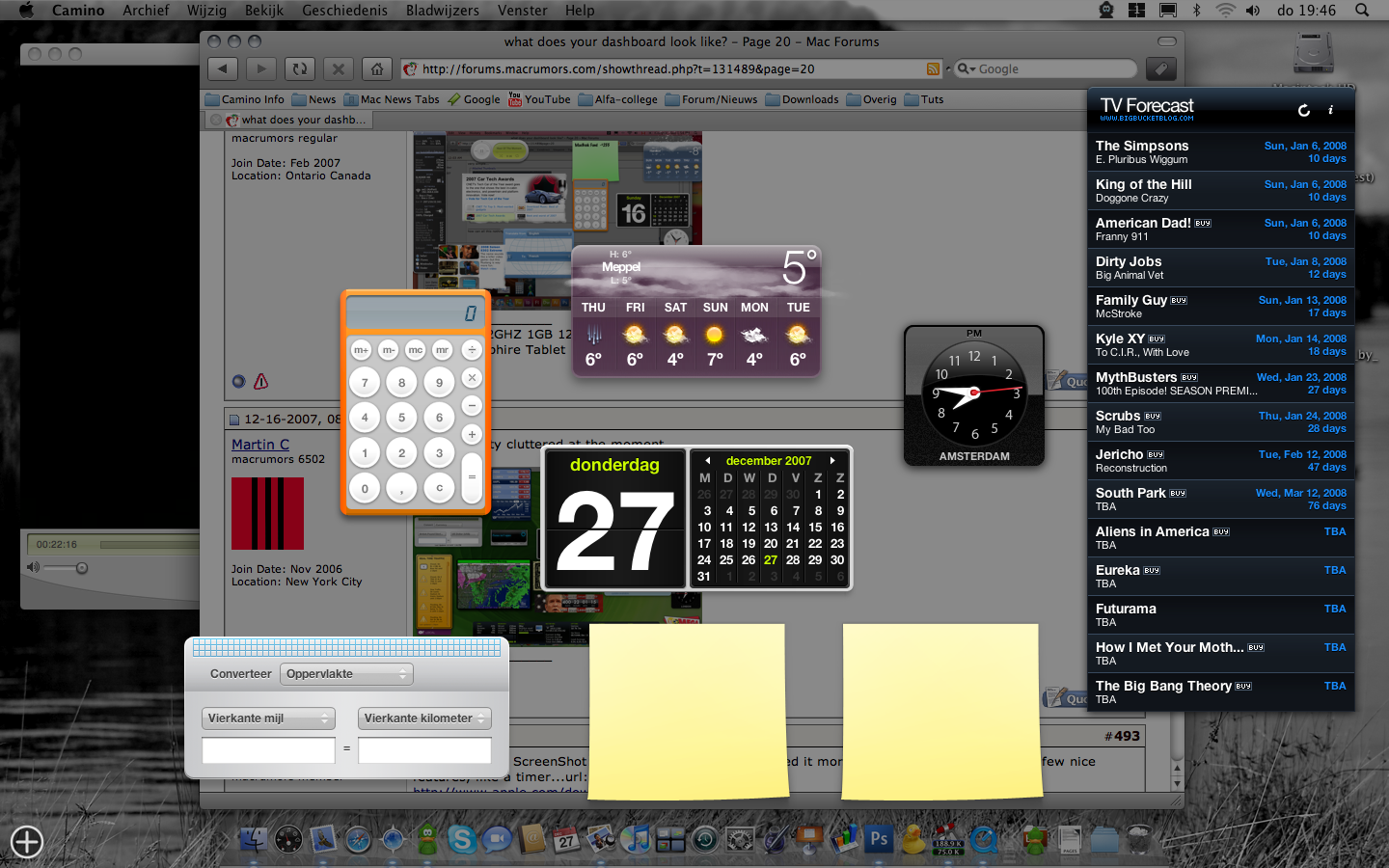
Task: Click the playback progress bar at 00:22:16
Action: (x=150, y=545)
